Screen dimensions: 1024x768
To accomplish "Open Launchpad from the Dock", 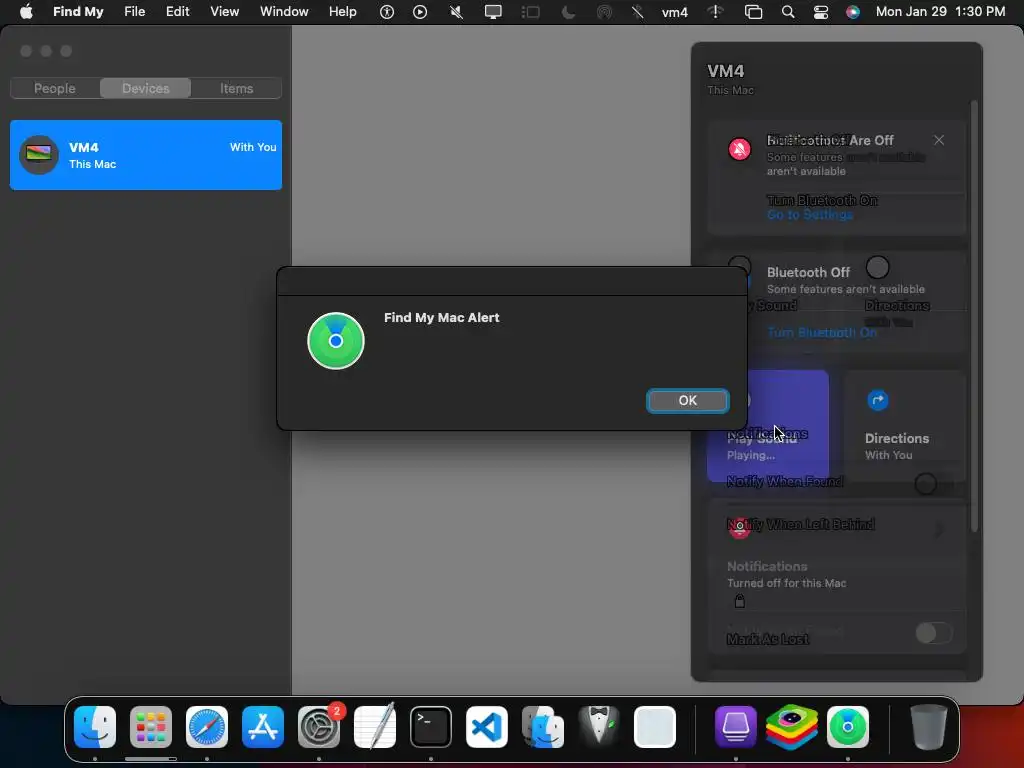I will coord(151,727).
